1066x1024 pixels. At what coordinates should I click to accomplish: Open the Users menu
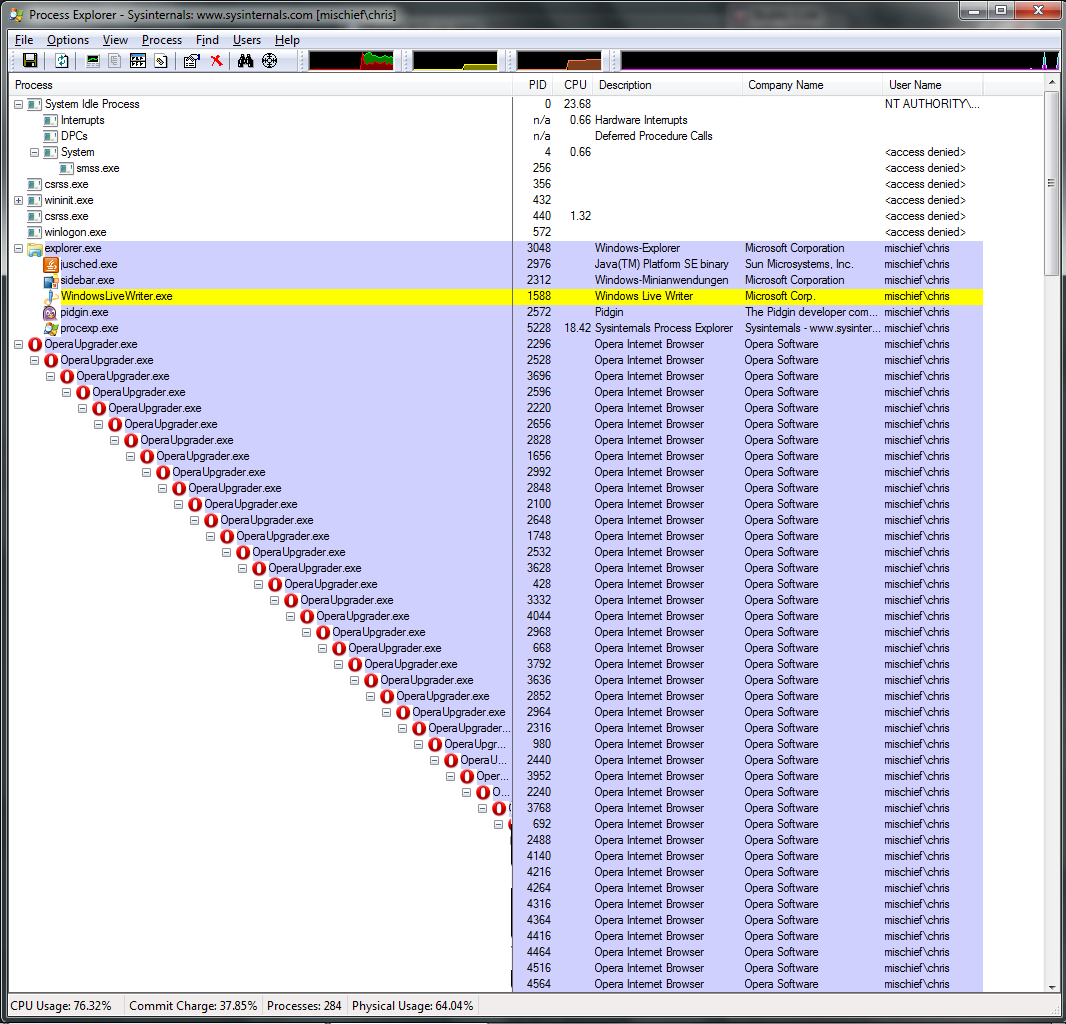pyautogui.click(x=247, y=40)
